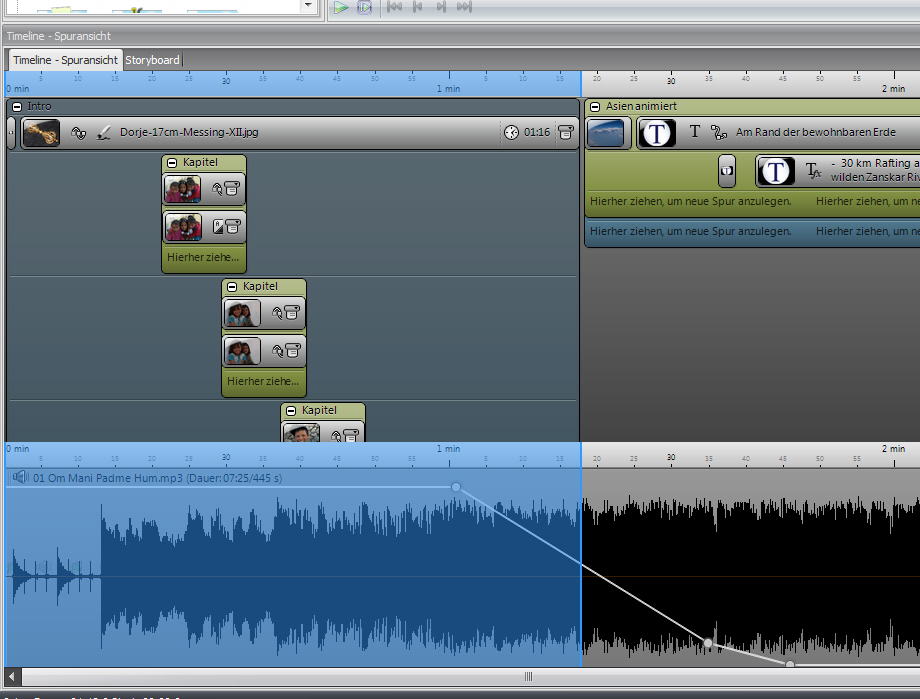
Task: Click the Tfx text effect icon on Rafting text
Action: tap(813, 171)
